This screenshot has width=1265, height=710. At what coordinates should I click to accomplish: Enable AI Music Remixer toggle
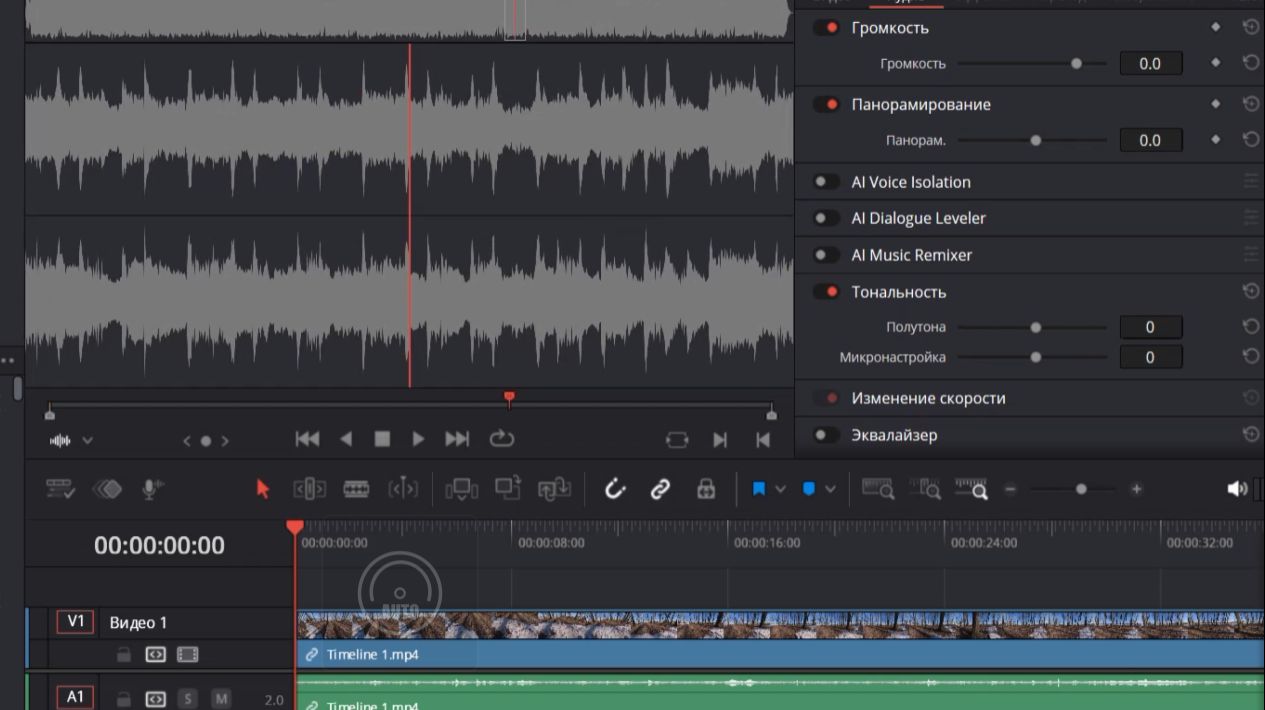(826, 255)
